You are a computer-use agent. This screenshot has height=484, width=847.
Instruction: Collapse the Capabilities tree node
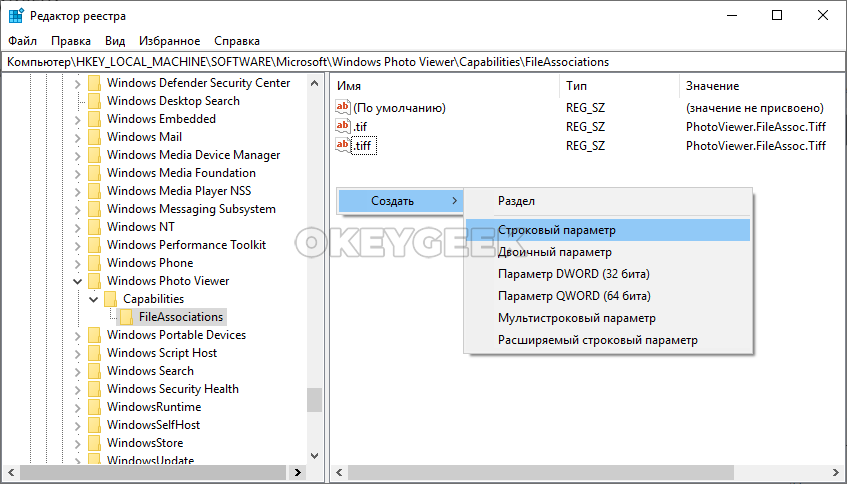94,299
